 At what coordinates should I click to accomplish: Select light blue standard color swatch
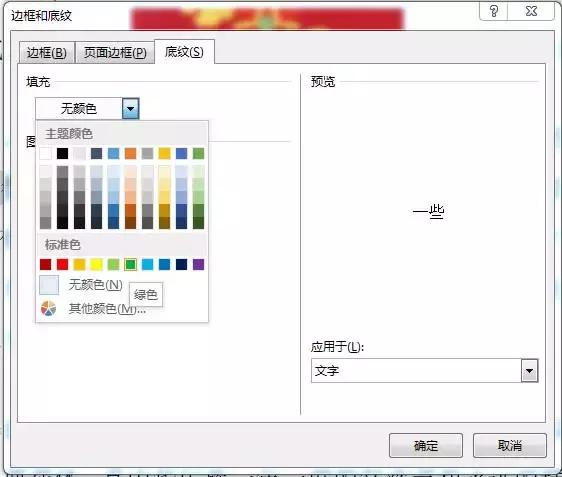[147, 264]
